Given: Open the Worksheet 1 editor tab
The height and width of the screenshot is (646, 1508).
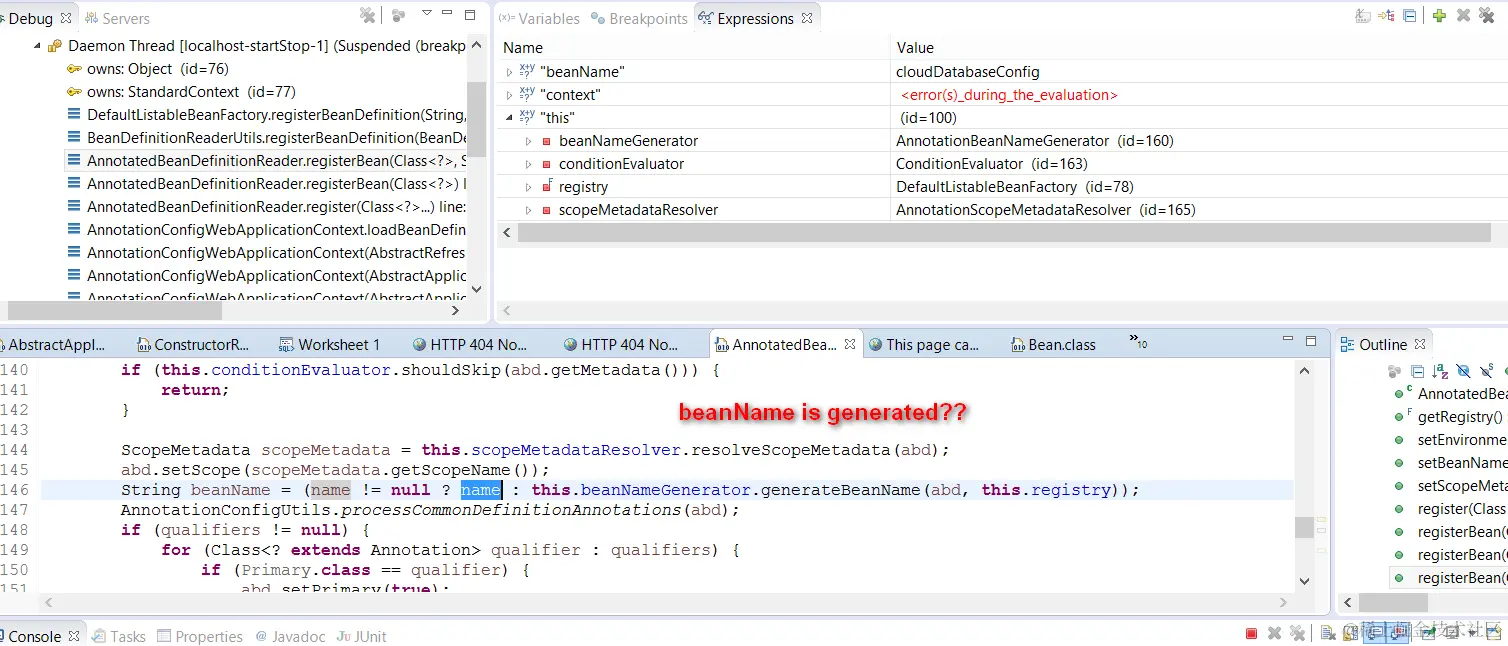Looking at the screenshot, I should pyautogui.click(x=330, y=344).
